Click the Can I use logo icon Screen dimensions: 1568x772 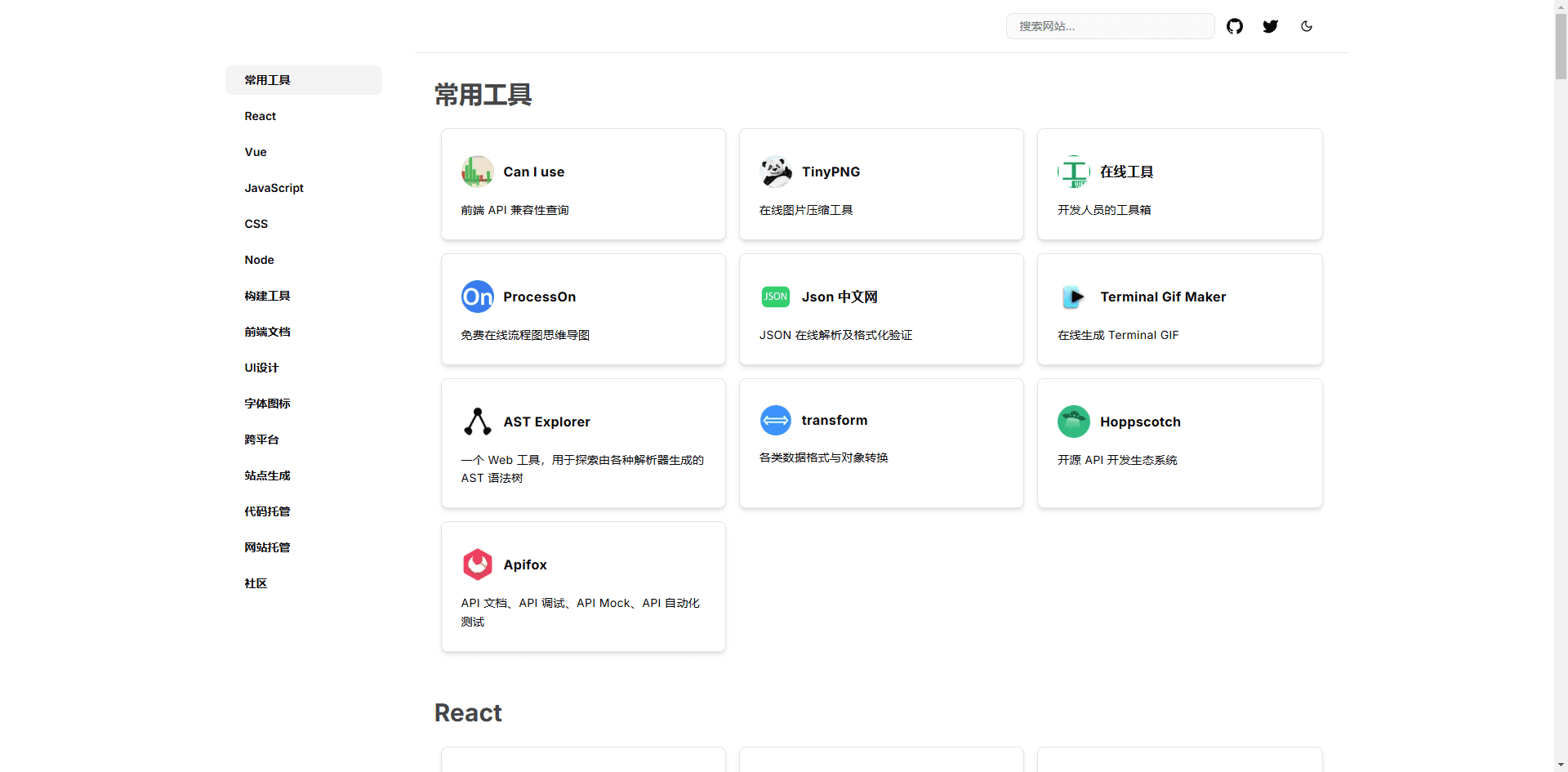(x=477, y=172)
